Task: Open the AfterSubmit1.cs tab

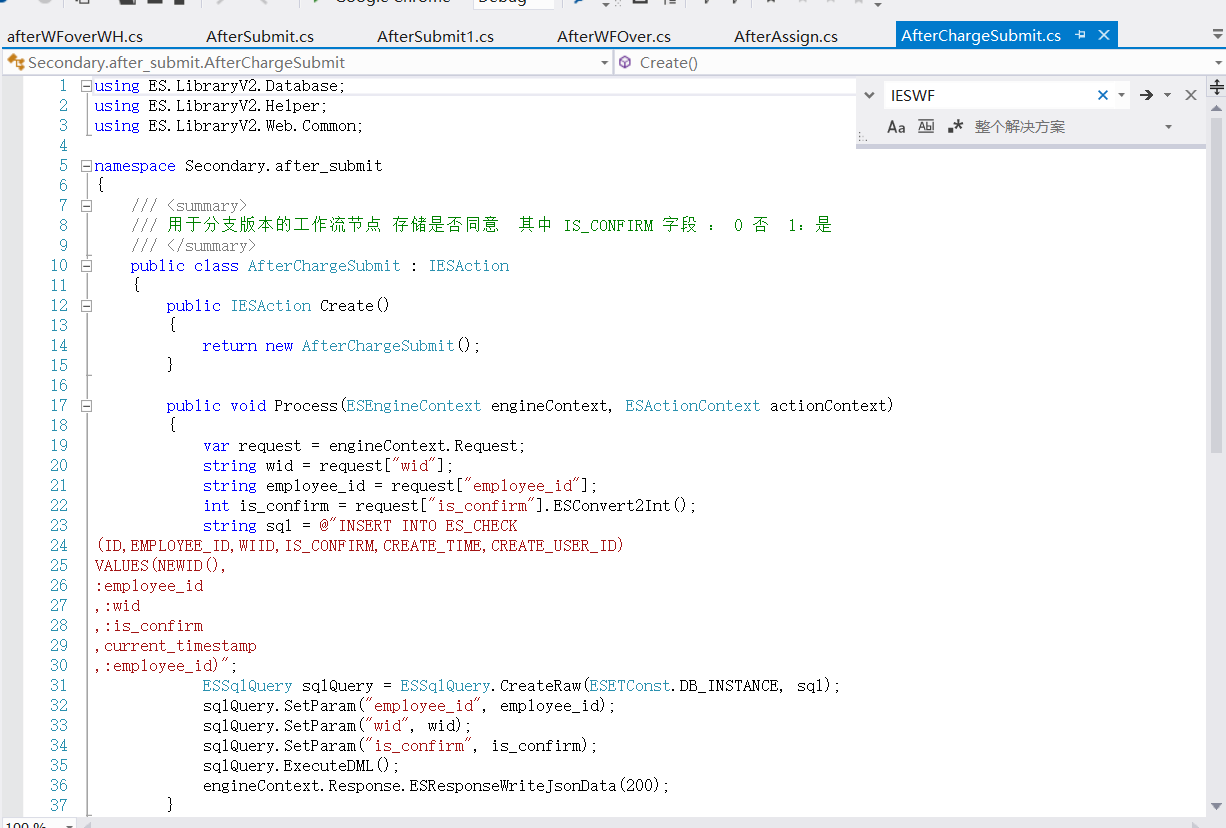Action: click(x=435, y=36)
